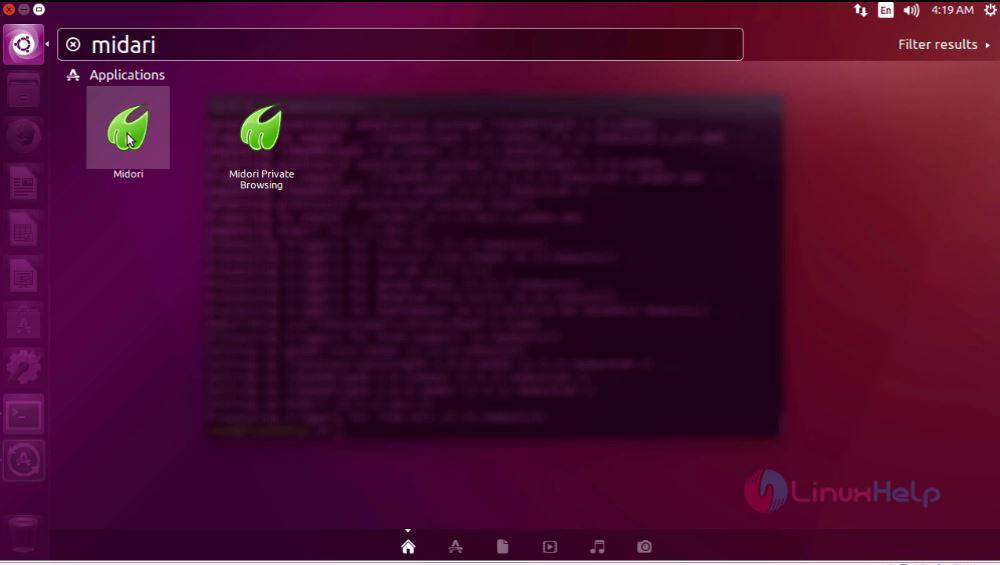Viewport: 1000px width, 565px height.
Task: Open the system gear session menu
Action: [990, 10]
